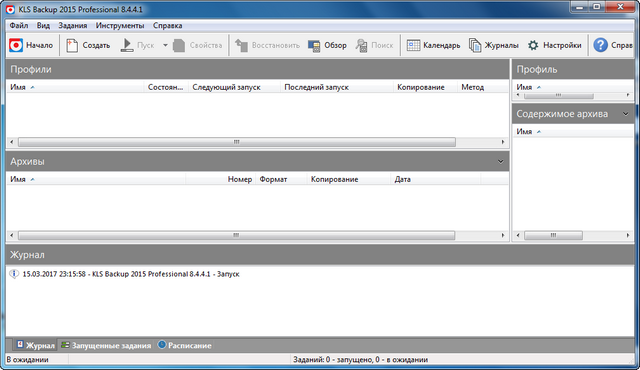640x370 pixels.
Task: Switch to the Расписание tab
Action: tap(185, 345)
